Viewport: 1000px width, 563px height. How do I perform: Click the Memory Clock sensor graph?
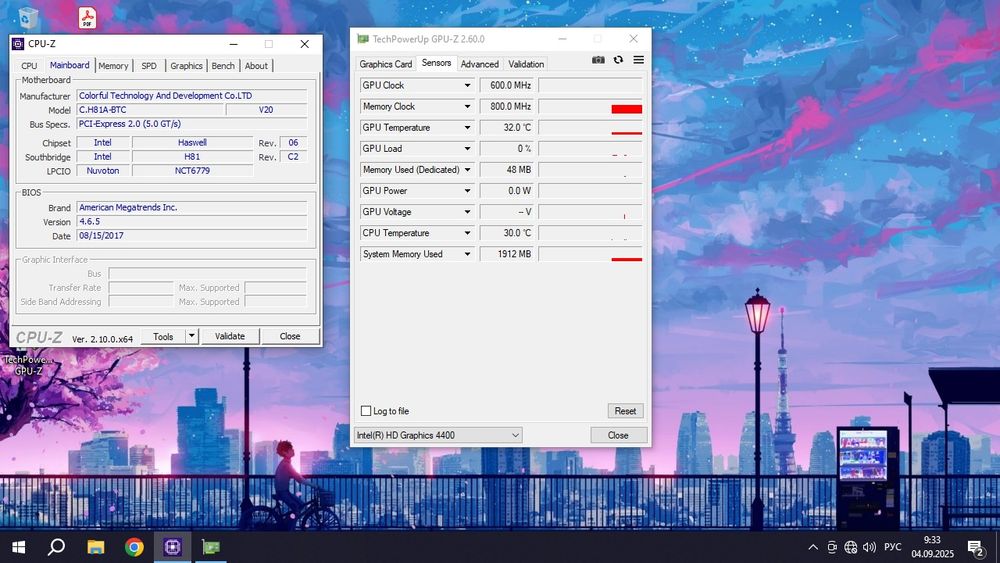coord(591,106)
